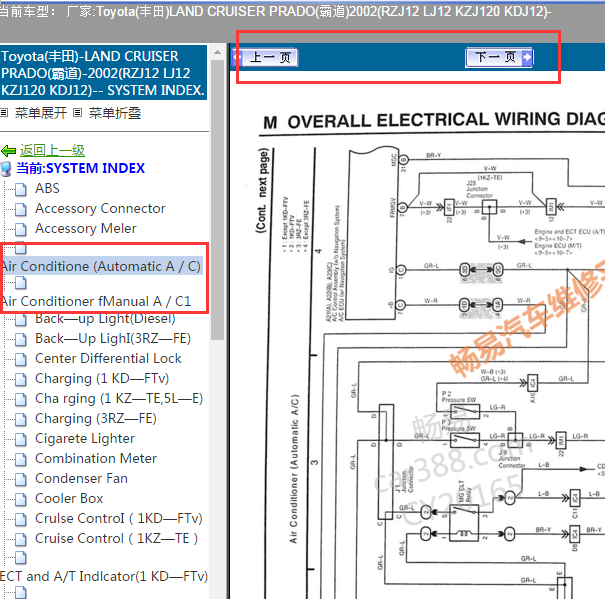Click document icon beside Crulse ControI ( 1KD—FTv)
Image resolution: width=605 pixels, height=599 pixels.
21,519
